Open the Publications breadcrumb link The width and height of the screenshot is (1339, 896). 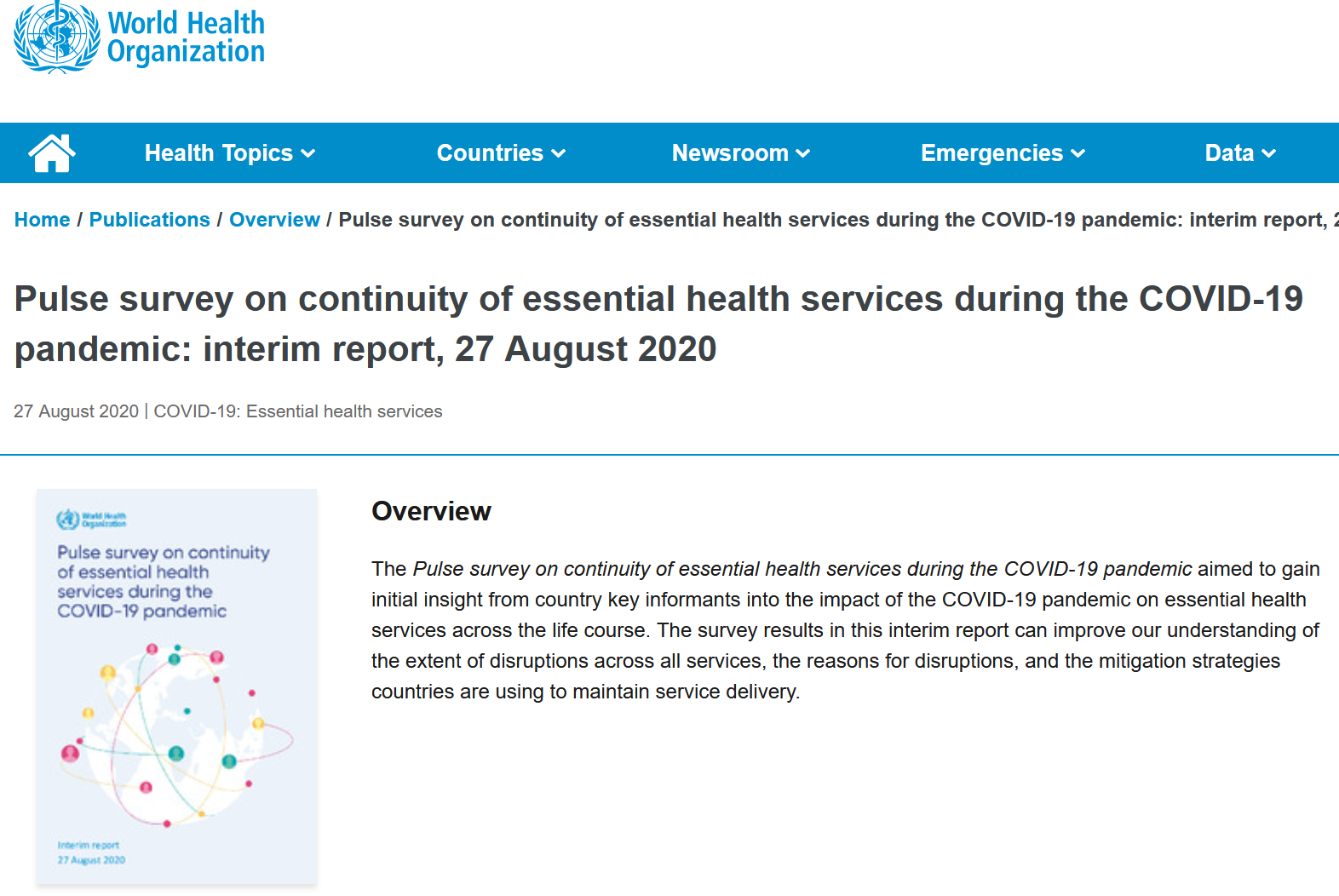tap(149, 220)
